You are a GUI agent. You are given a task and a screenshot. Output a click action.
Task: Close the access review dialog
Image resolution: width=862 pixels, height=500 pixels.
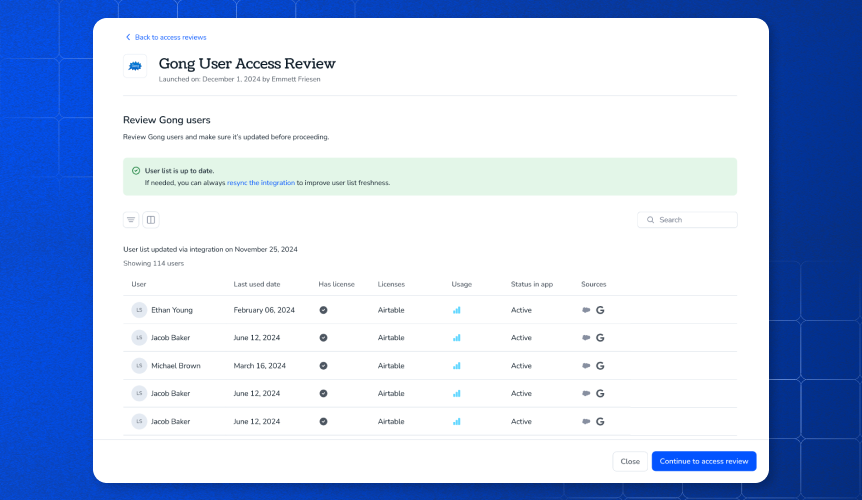pyautogui.click(x=630, y=462)
